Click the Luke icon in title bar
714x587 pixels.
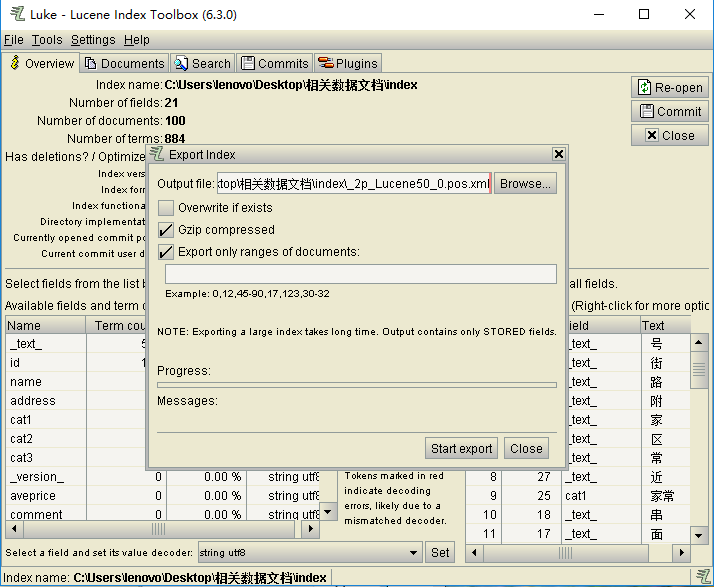(17, 14)
